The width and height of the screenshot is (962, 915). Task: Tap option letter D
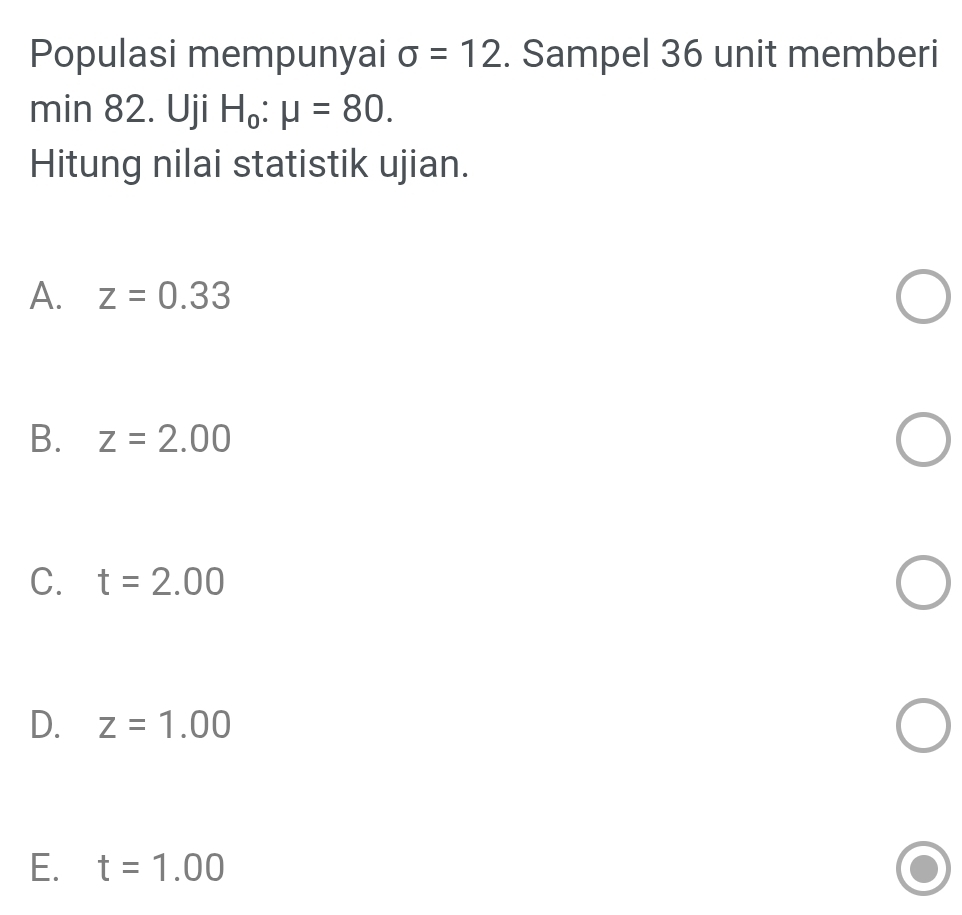tap(46, 725)
